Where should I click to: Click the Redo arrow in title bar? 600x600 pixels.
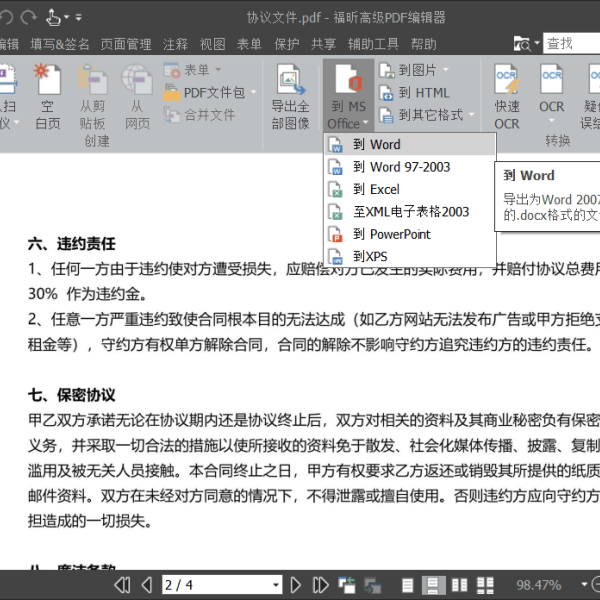pos(29,17)
